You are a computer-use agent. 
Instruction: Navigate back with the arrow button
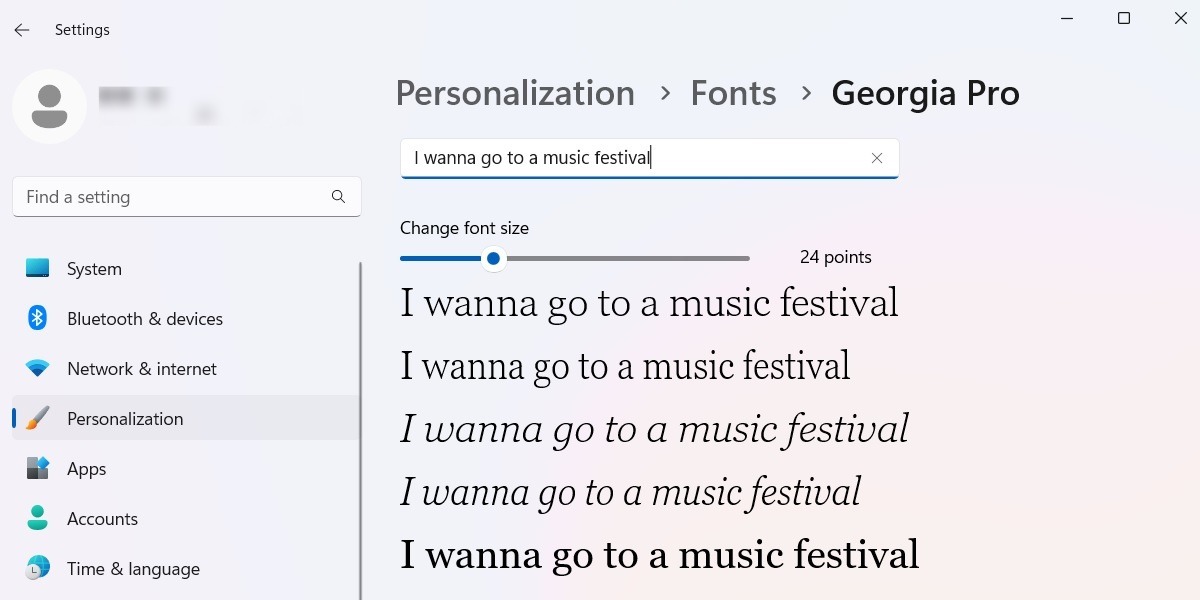pyautogui.click(x=21, y=29)
